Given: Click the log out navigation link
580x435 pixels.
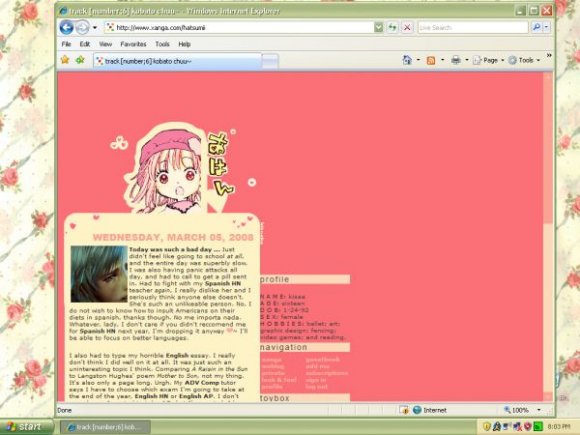Looking at the screenshot, I should point(316,387).
